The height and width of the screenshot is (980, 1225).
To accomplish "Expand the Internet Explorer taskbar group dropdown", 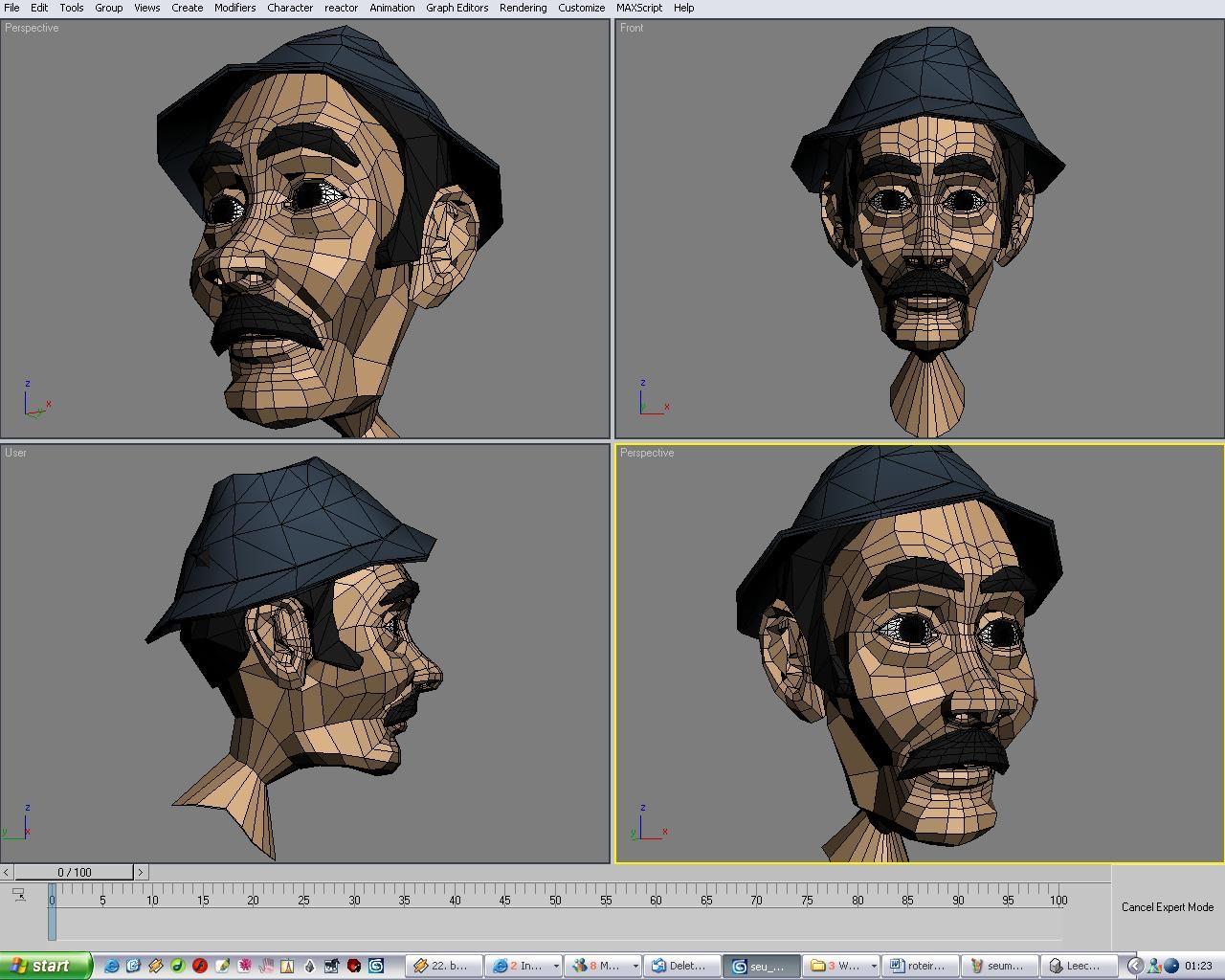I will 556,966.
